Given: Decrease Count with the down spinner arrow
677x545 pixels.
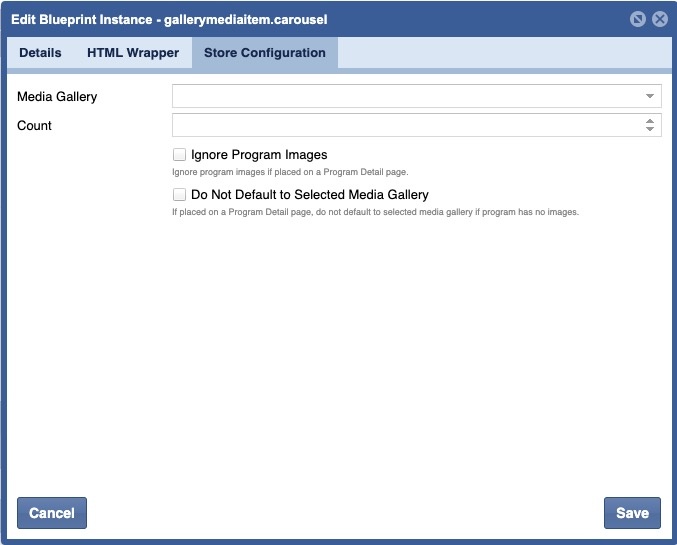Looking at the screenshot, I should coord(650,130).
